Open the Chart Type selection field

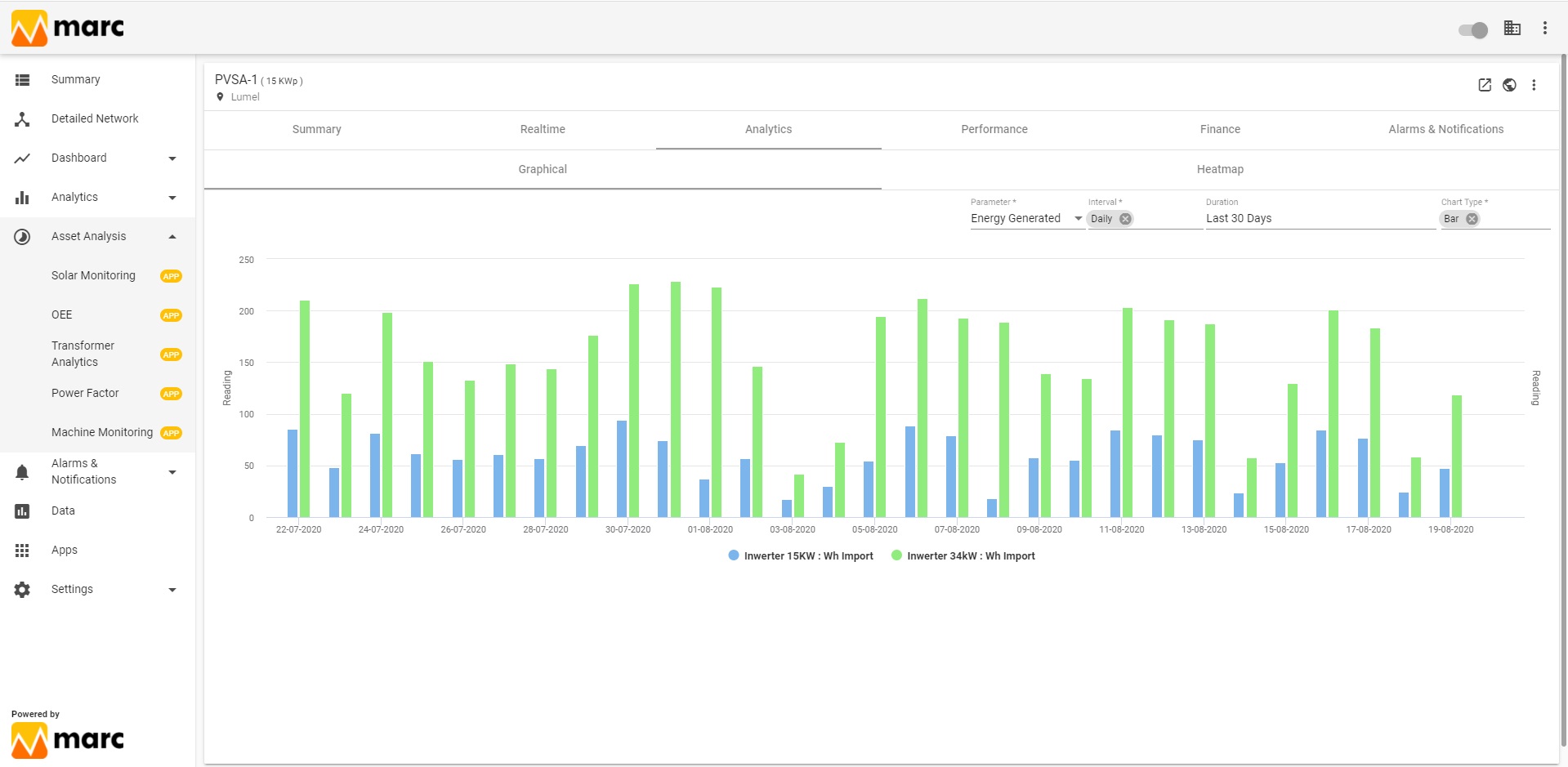pos(1495,219)
